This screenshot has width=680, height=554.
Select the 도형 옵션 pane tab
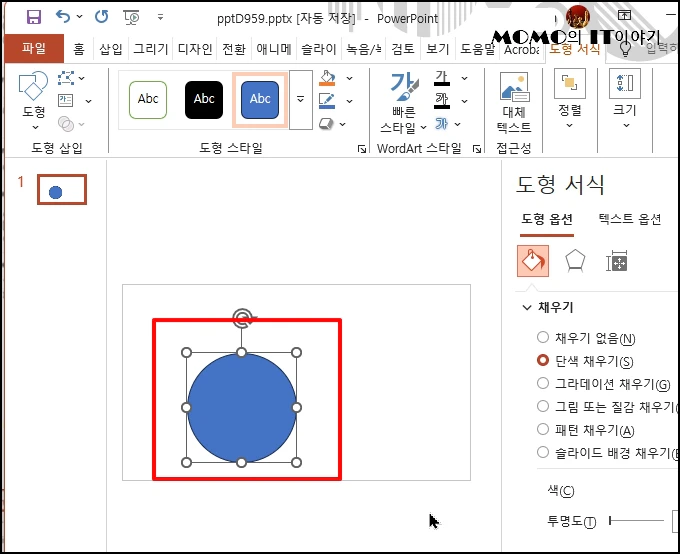547,219
